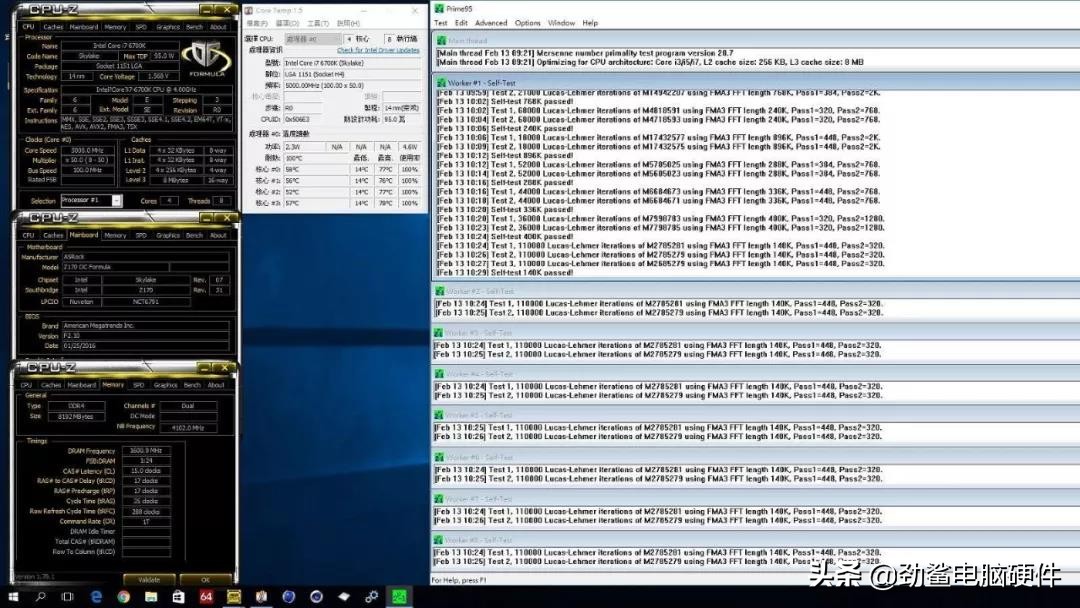
Task: Open Windows Store from taskbar
Action: [178, 597]
